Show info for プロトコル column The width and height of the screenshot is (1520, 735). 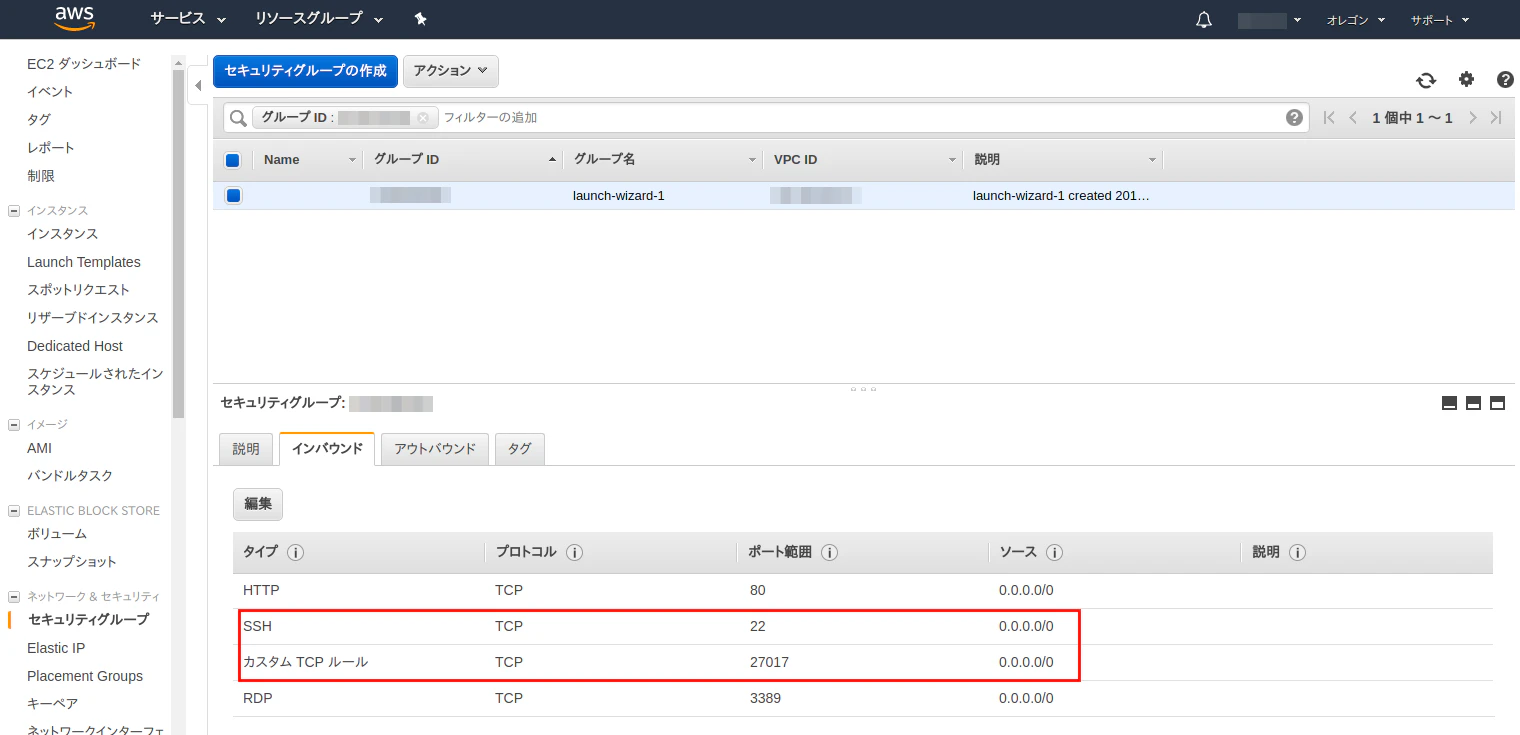574,552
